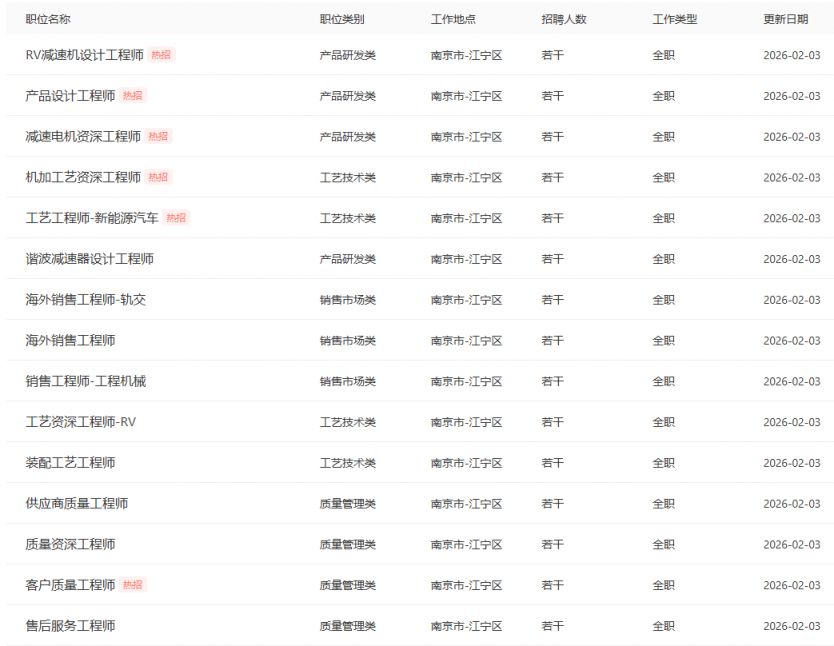Click 质量管理类 in the 供应商质量工程师 row

tap(348, 504)
